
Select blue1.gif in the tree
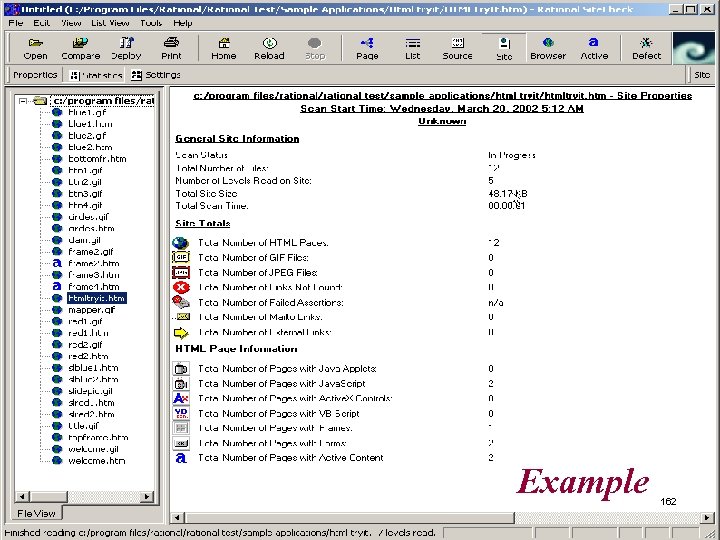[x=87, y=112]
